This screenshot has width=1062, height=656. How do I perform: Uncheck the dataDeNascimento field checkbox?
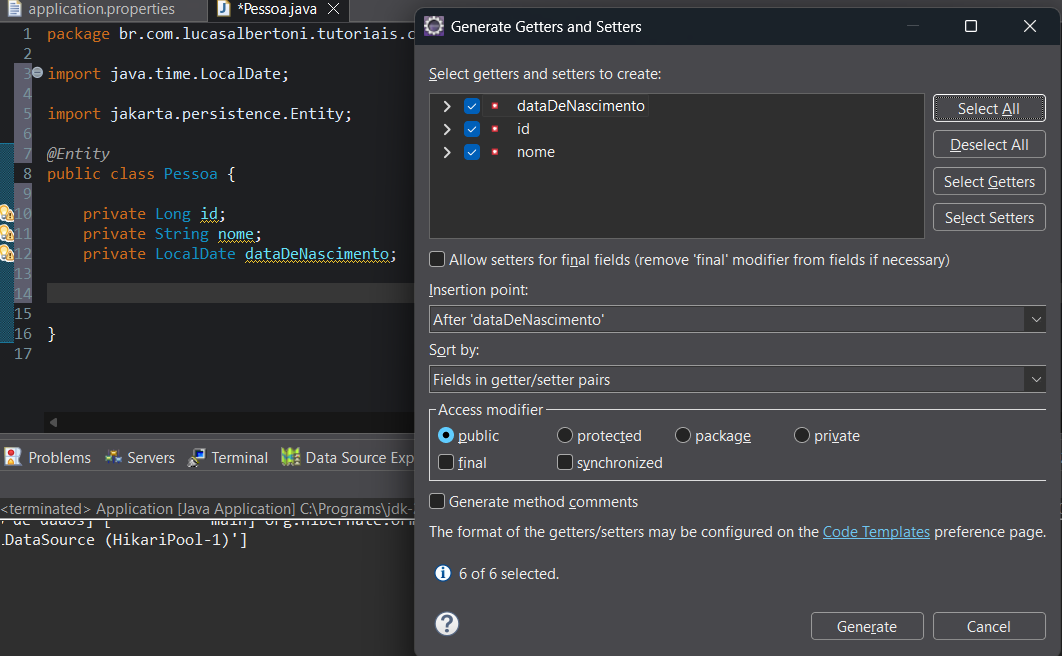pyautogui.click(x=472, y=106)
